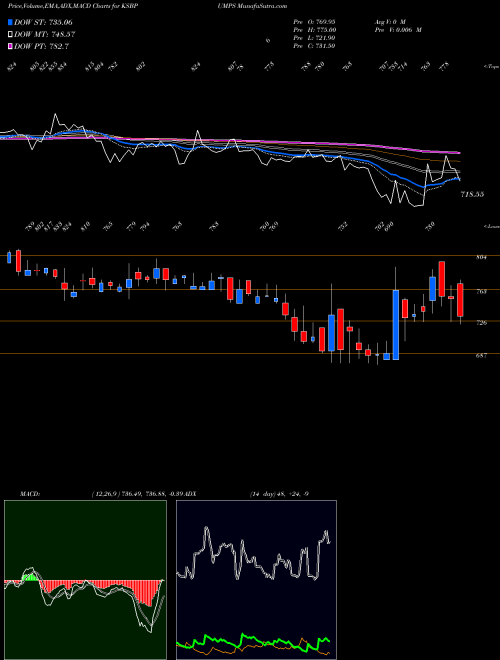Click the 804 price level label

coord(482,258)
